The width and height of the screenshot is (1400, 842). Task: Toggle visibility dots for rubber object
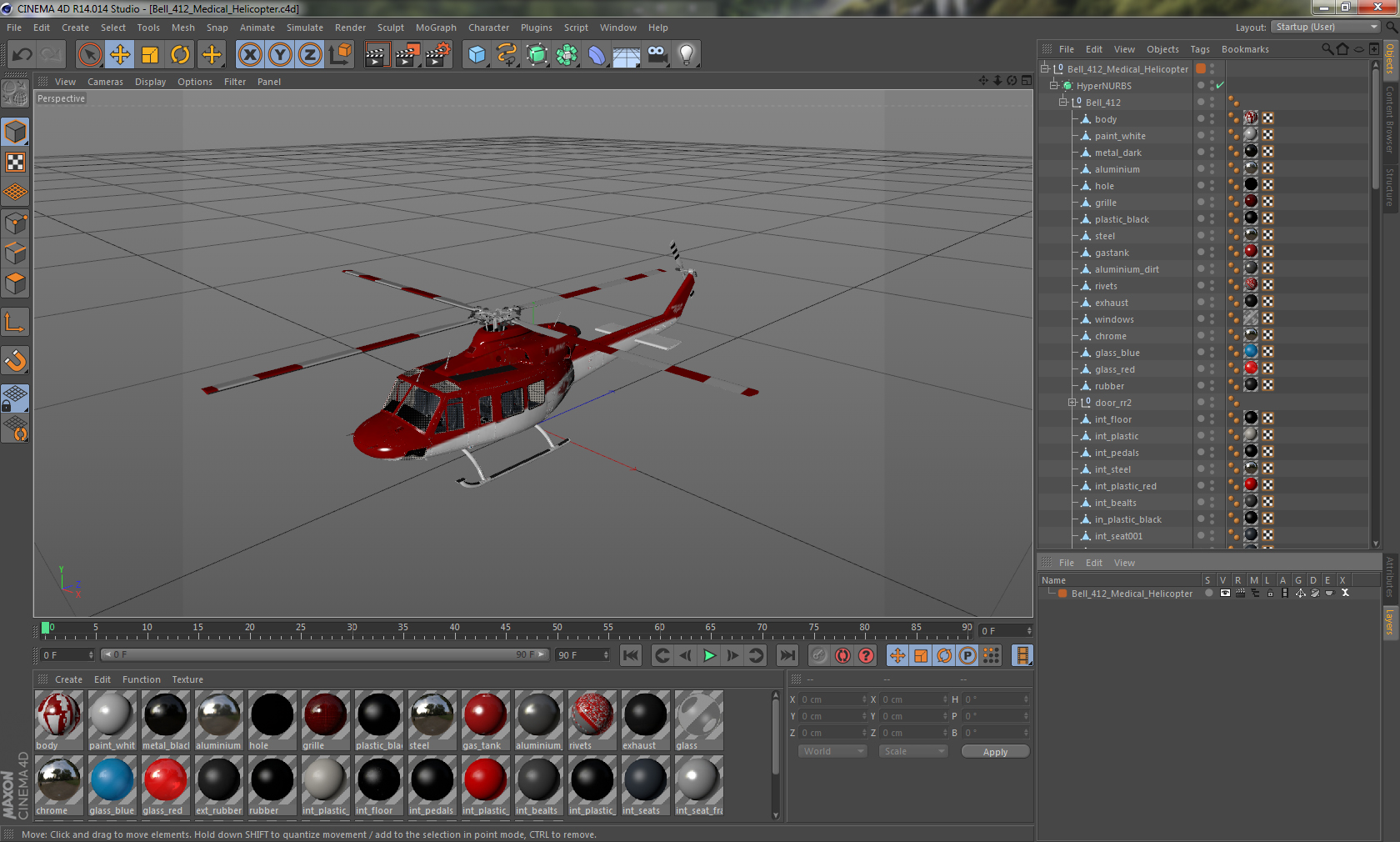coord(1212,385)
